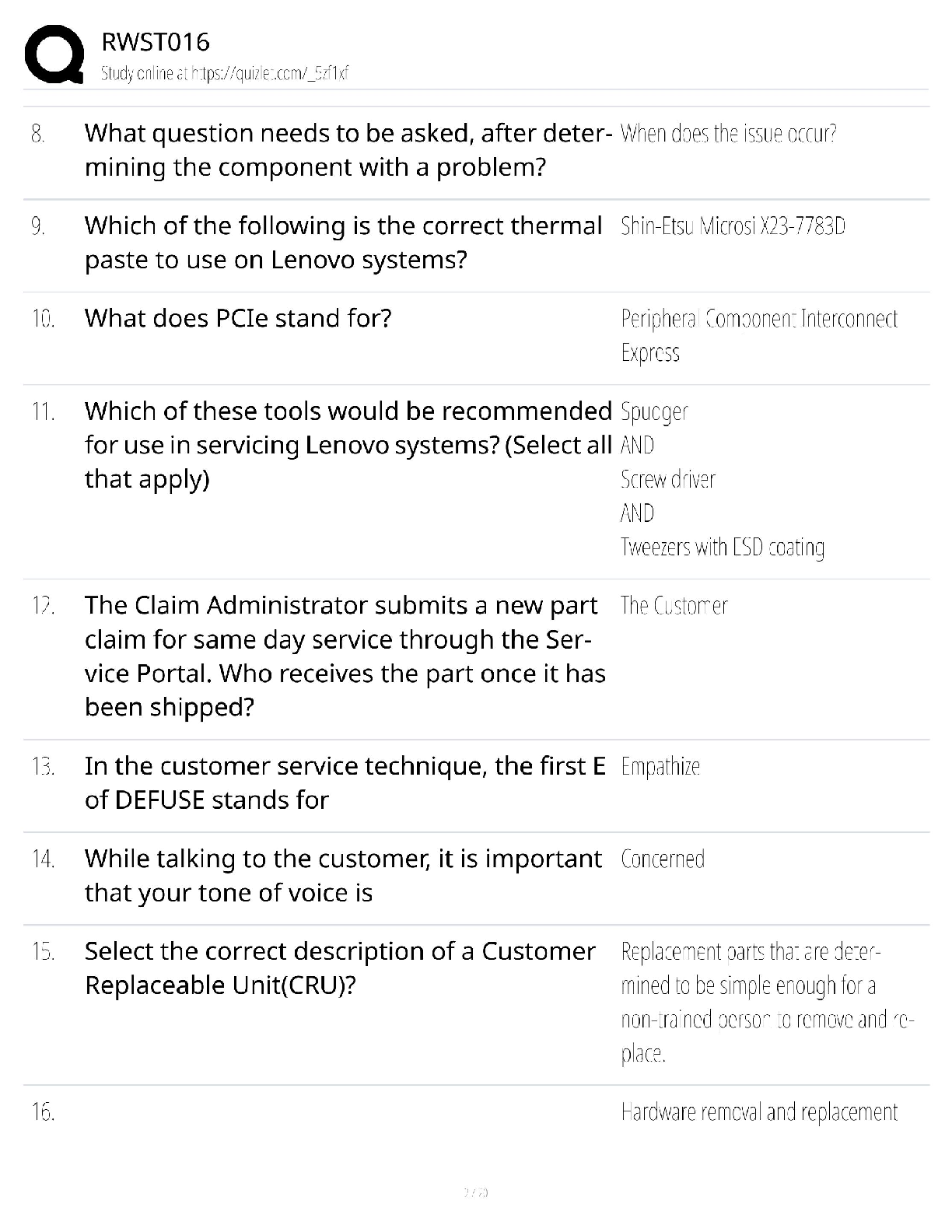Viewport: 952px width, 1232px height.
Task: Select question 11 about recommended tools
Action: [x=348, y=445]
